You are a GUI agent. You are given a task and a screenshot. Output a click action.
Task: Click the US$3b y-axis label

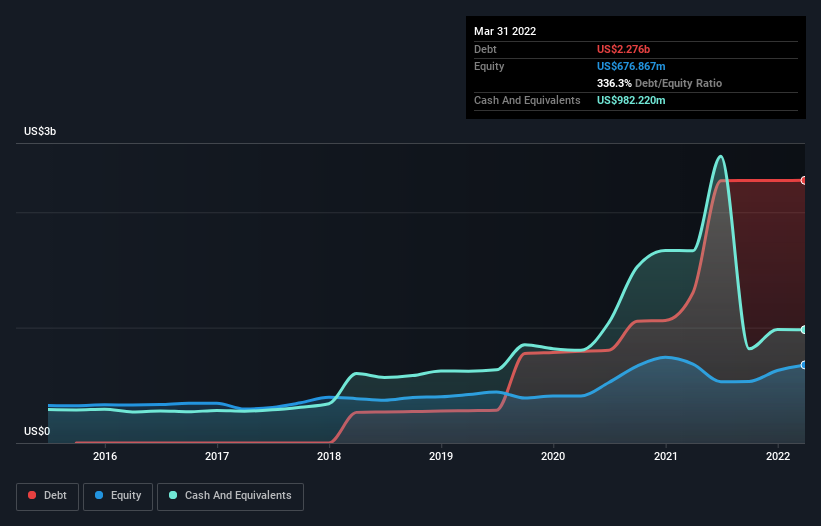pyautogui.click(x=40, y=131)
